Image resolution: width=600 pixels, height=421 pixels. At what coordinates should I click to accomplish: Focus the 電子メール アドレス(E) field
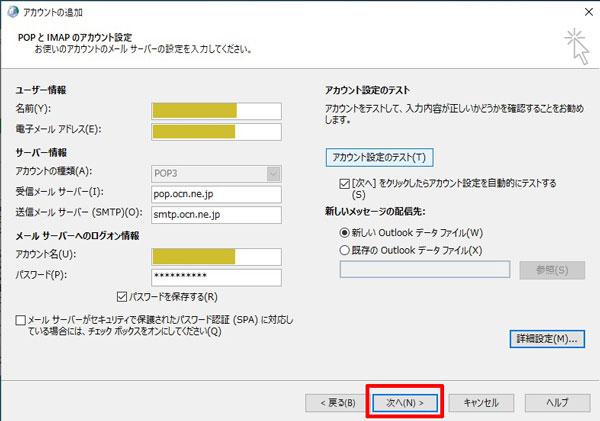[x=217, y=132]
